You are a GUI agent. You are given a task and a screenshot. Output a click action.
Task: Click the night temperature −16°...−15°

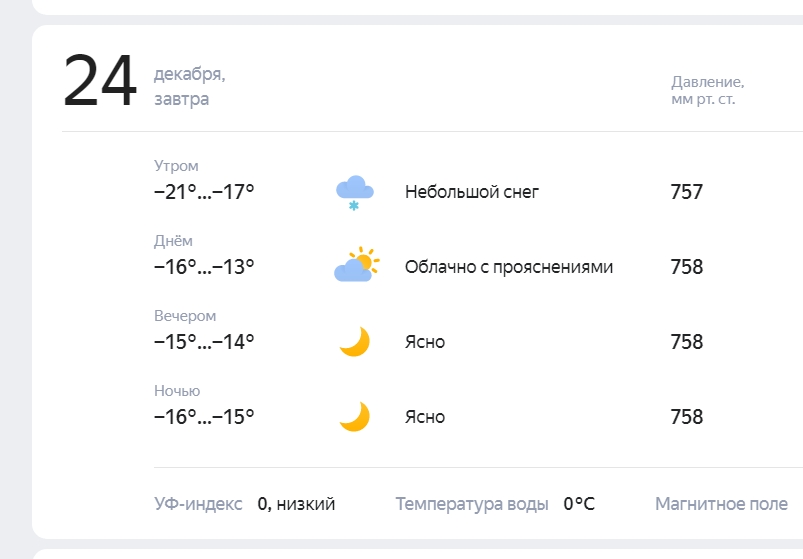click(x=204, y=417)
